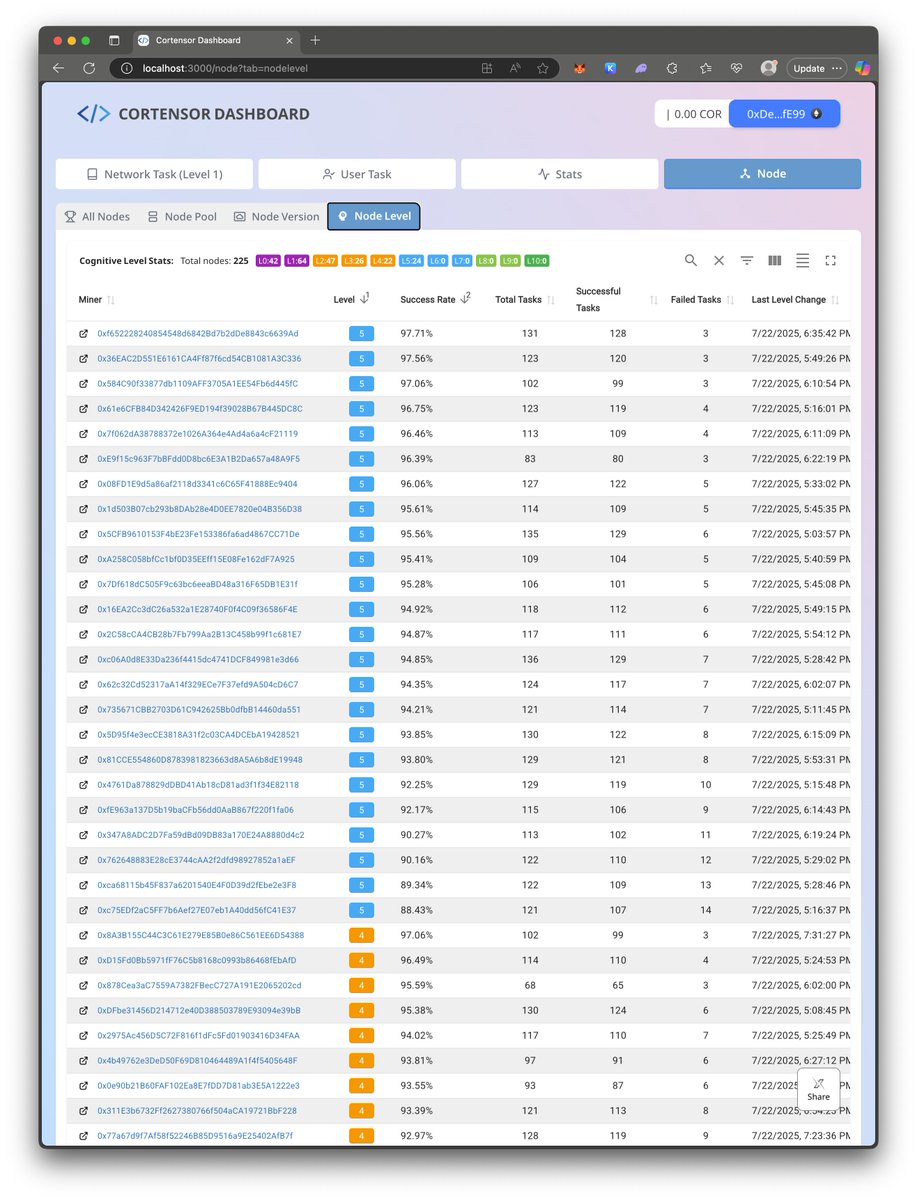Sort by Last Level Change arrows
Viewport: 917px width, 1200px height.
point(835,300)
